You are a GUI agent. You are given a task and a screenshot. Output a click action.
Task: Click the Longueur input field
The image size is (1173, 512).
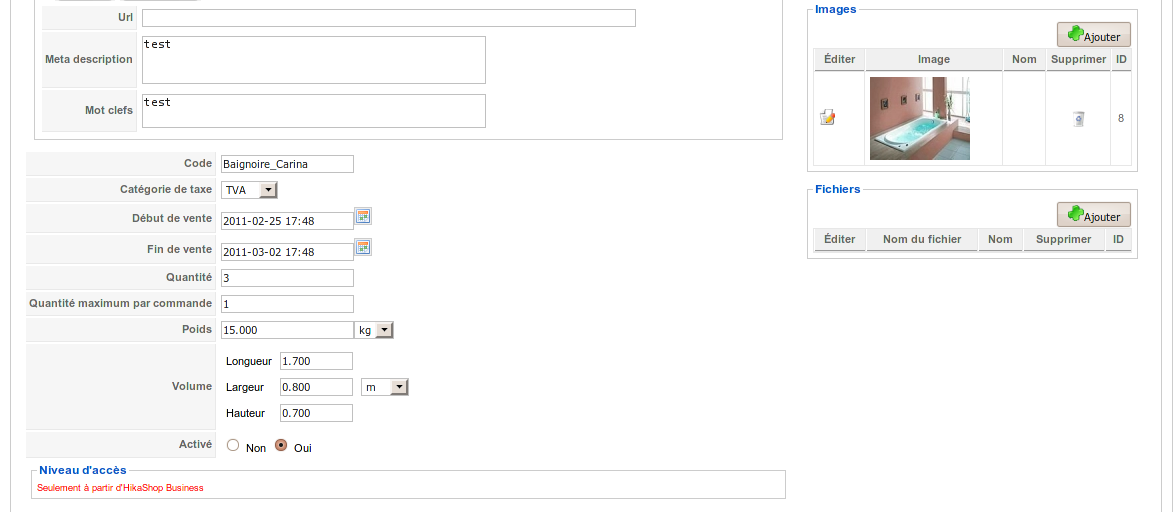316,361
